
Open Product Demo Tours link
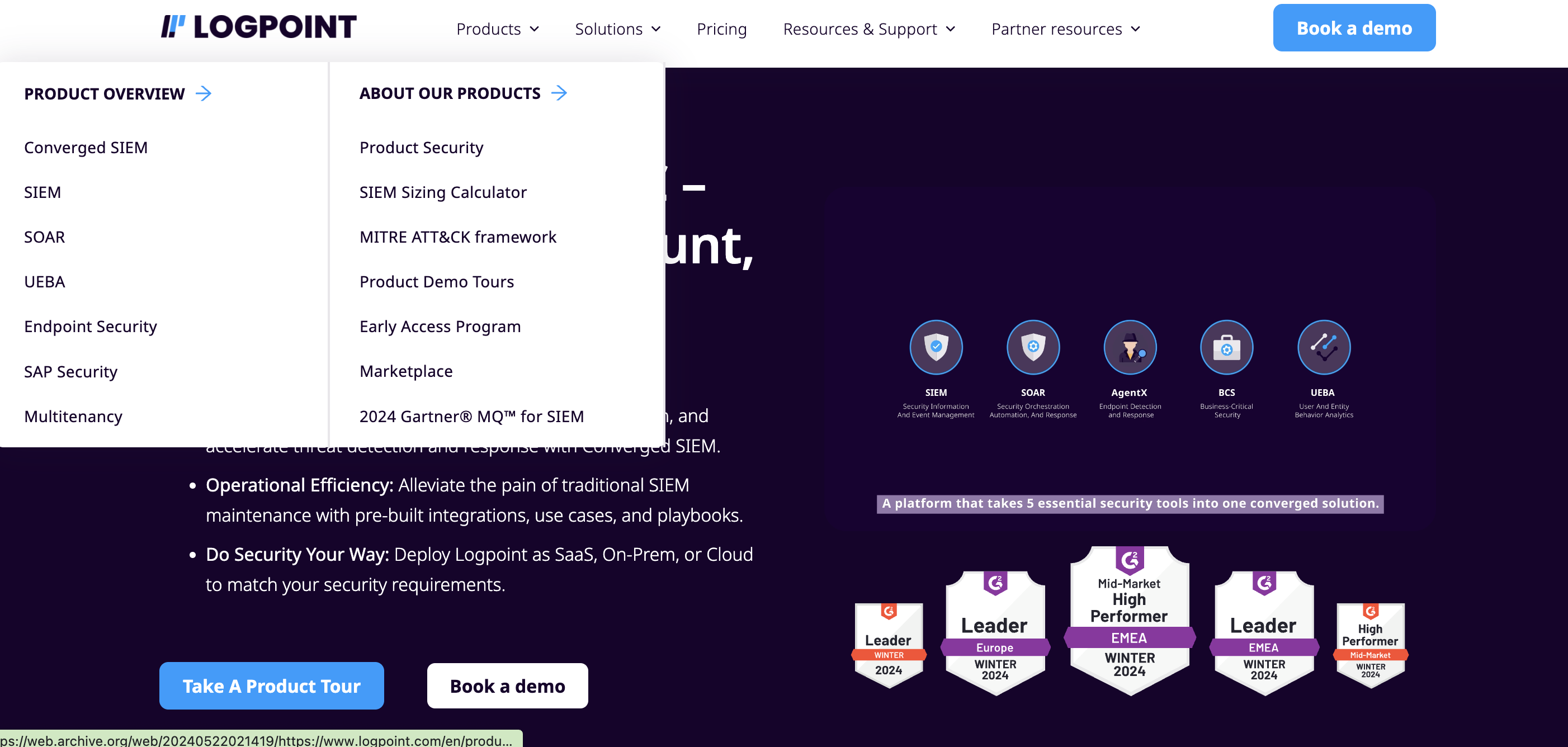(x=436, y=282)
